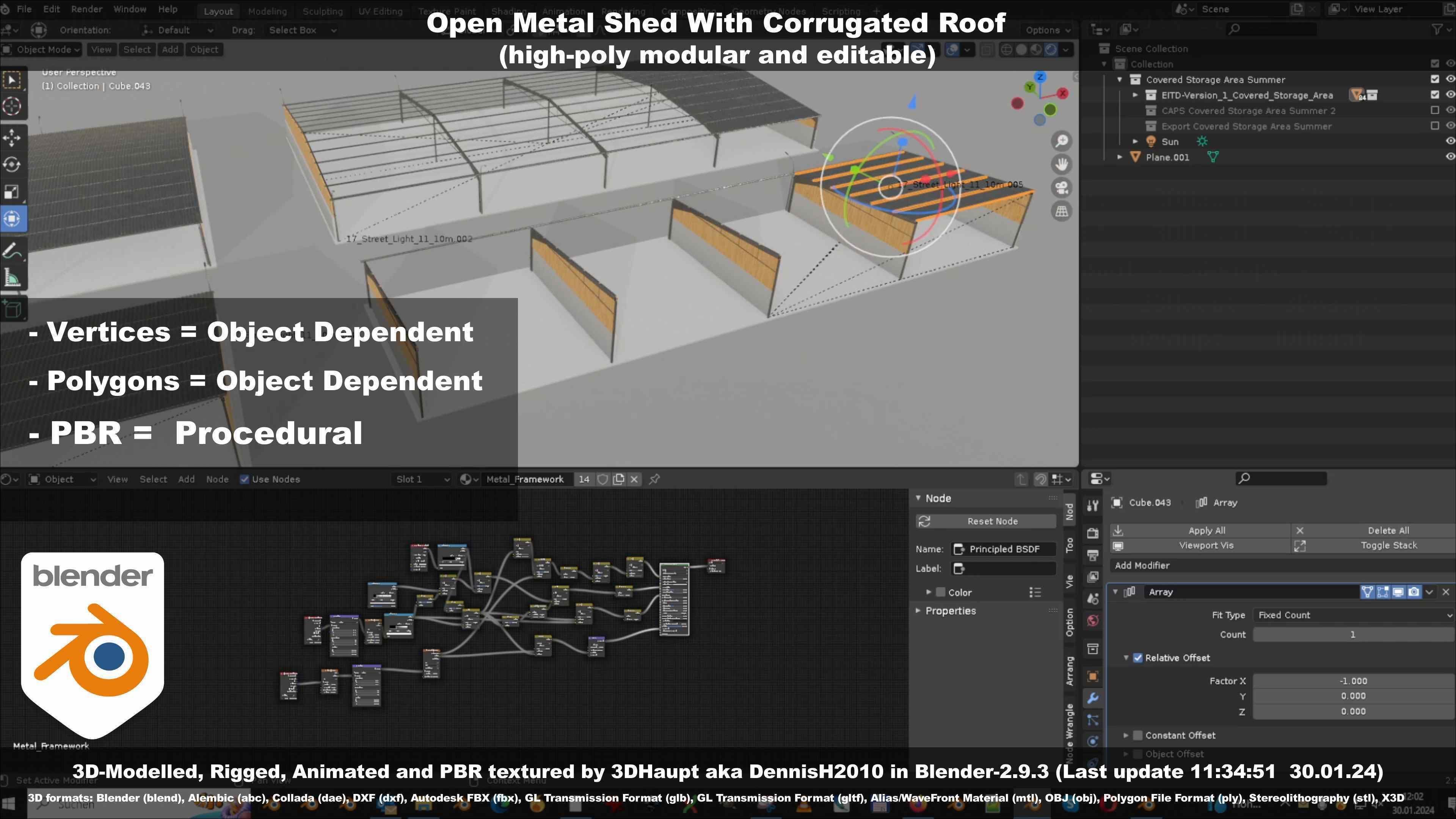Switch perspective/orthographic with the grid gizmo

pos(1062,212)
